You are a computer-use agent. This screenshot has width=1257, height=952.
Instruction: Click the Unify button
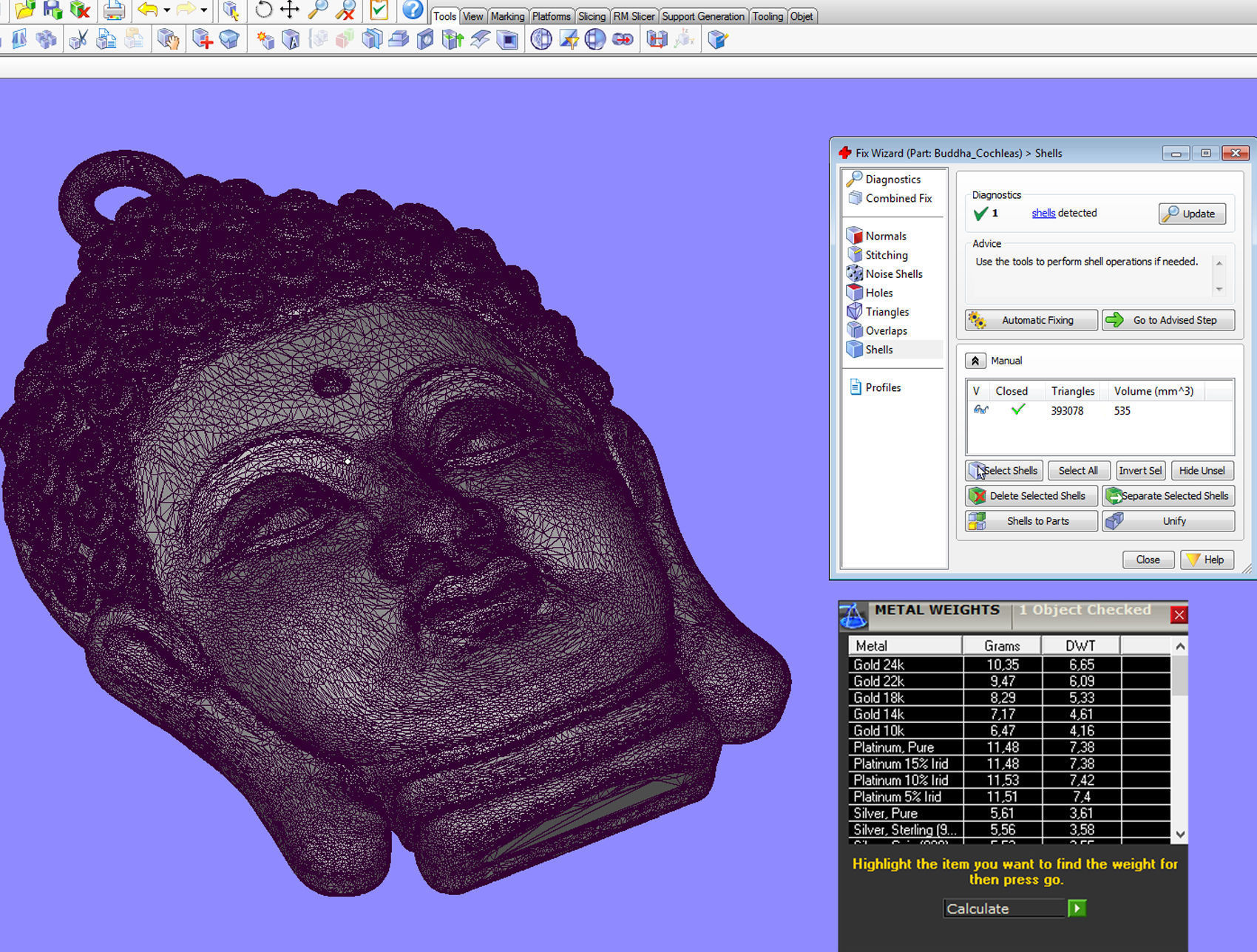click(x=1168, y=521)
